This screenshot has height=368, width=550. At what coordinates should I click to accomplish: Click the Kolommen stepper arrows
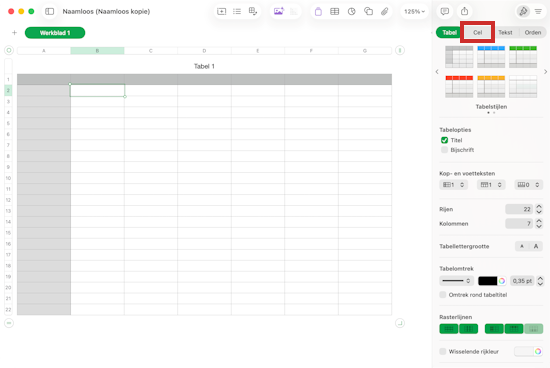coord(539,223)
